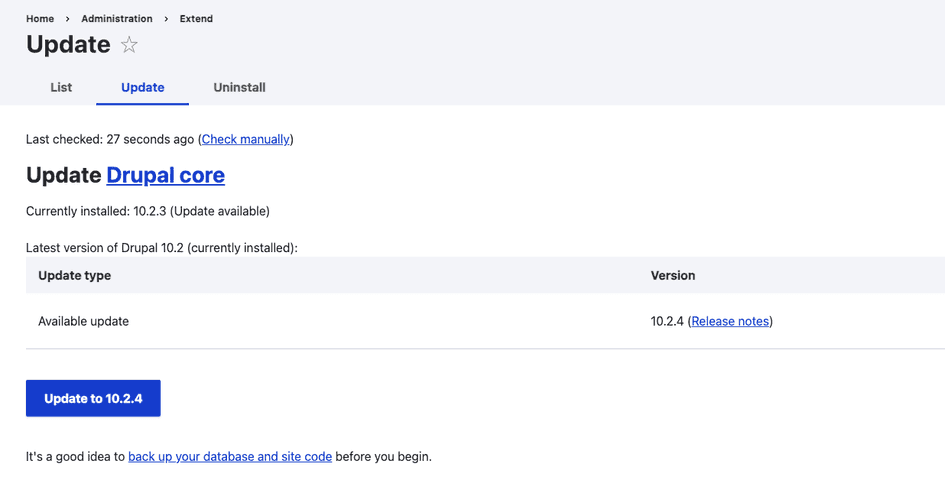
Task: Click the Update to 10.2.4 button
Action: [93, 398]
